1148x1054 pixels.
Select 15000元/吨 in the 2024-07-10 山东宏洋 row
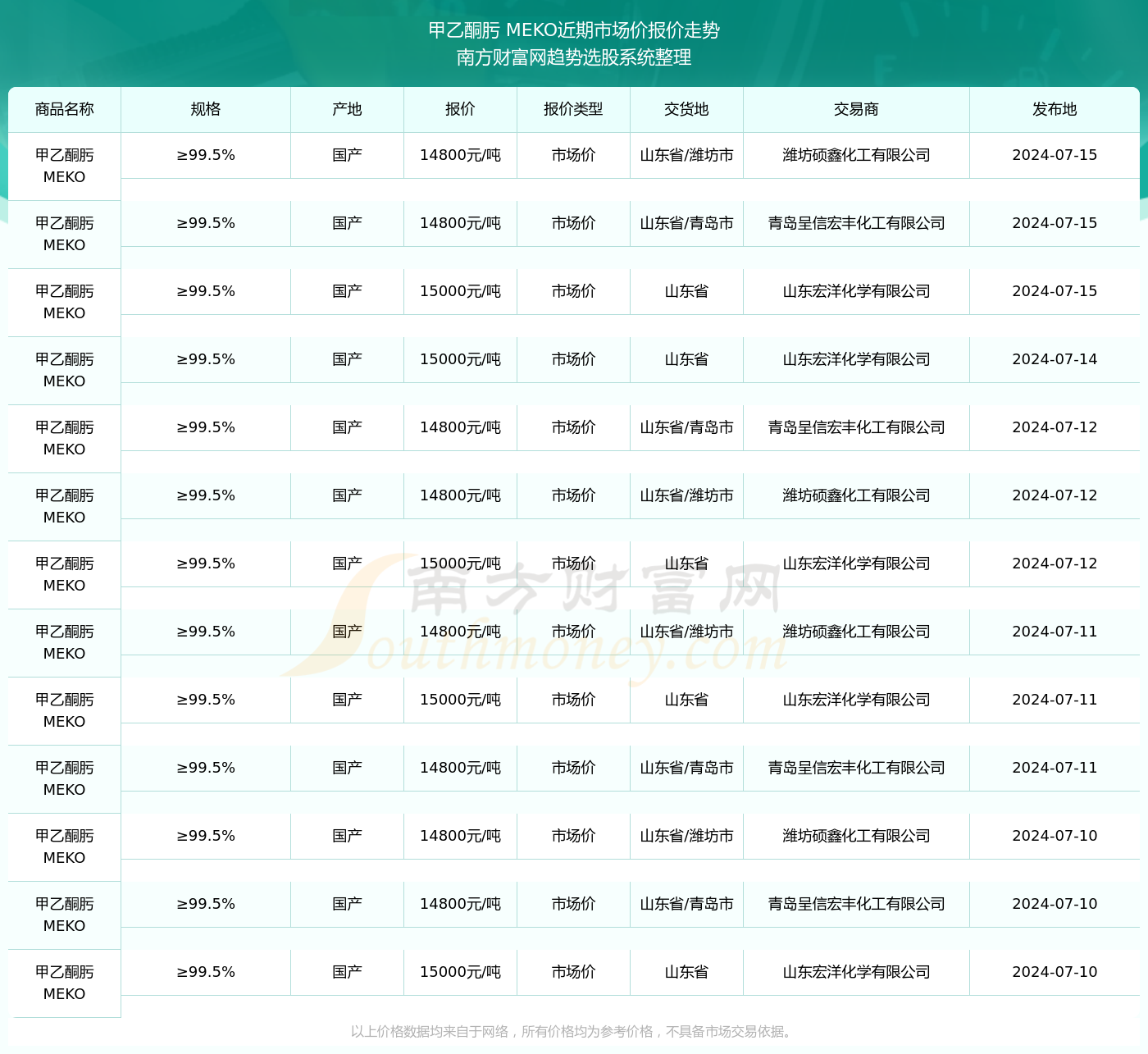[x=460, y=972]
